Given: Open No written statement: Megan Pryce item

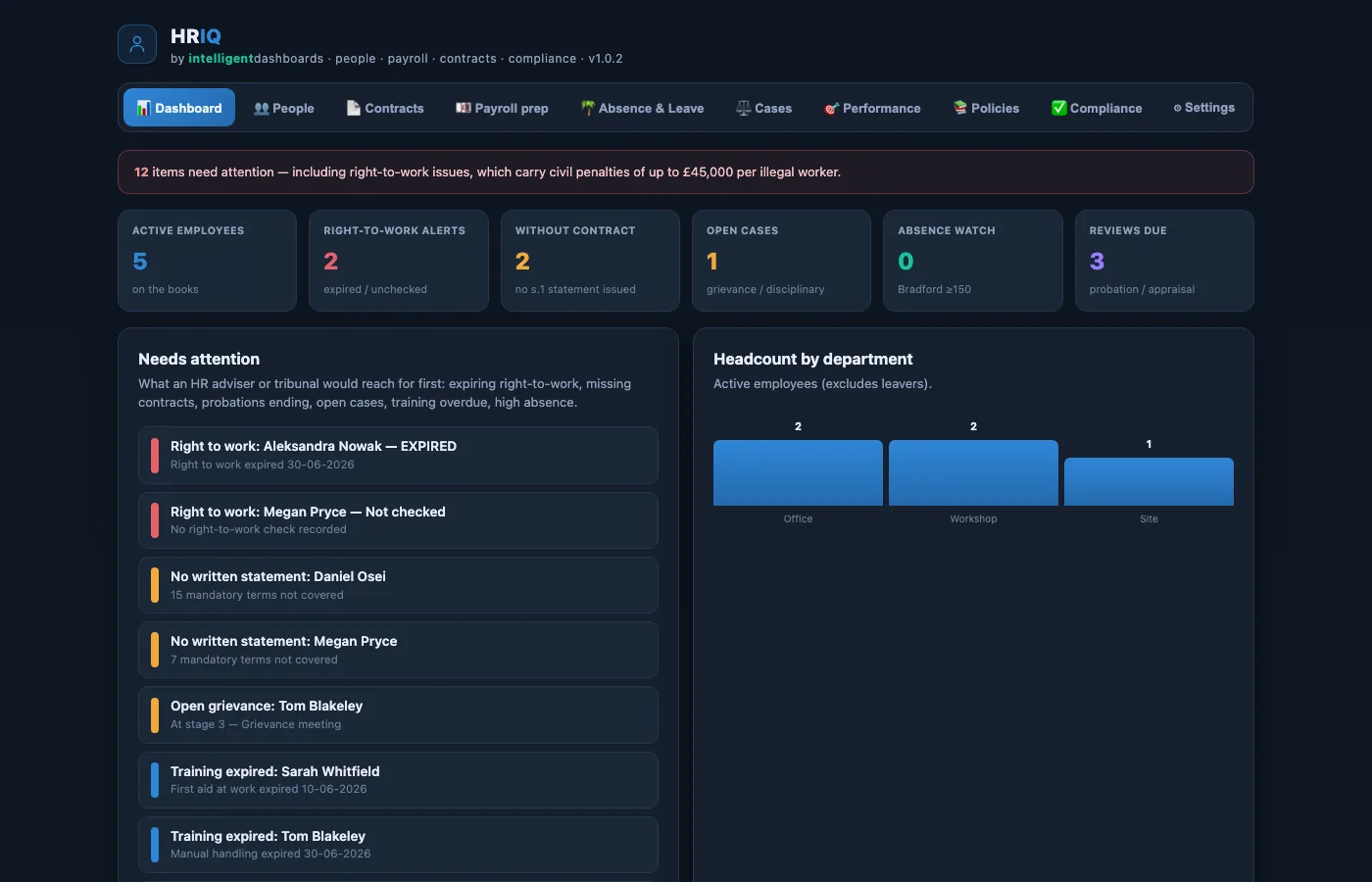Looking at the screenshot, I should point(398,650).
